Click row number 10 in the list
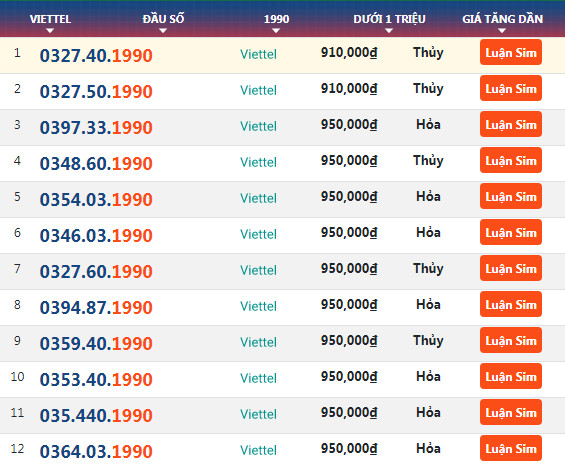The image size is (565, 469). click(x=17, y=377)
